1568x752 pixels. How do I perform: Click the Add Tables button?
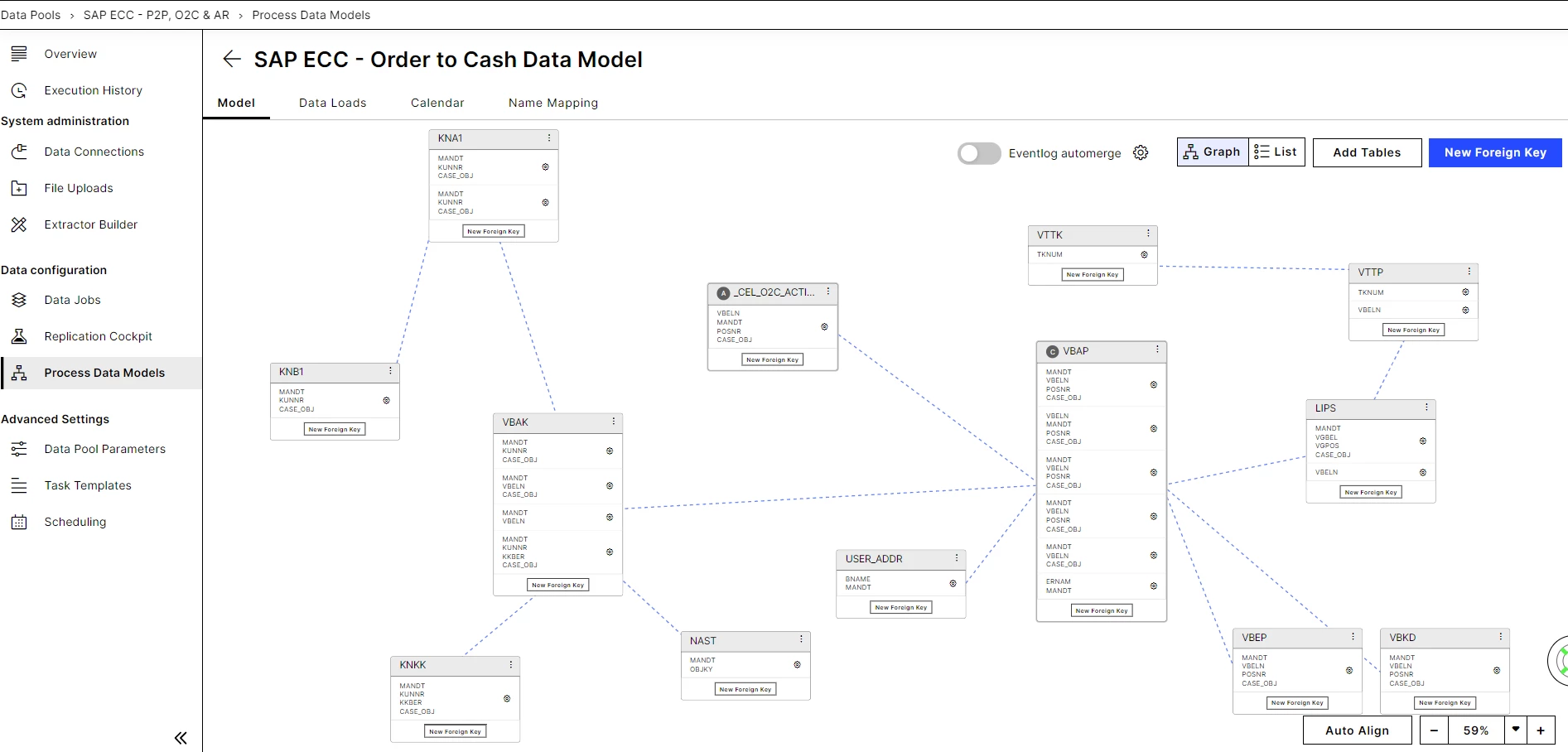[x=1367, y=152]
